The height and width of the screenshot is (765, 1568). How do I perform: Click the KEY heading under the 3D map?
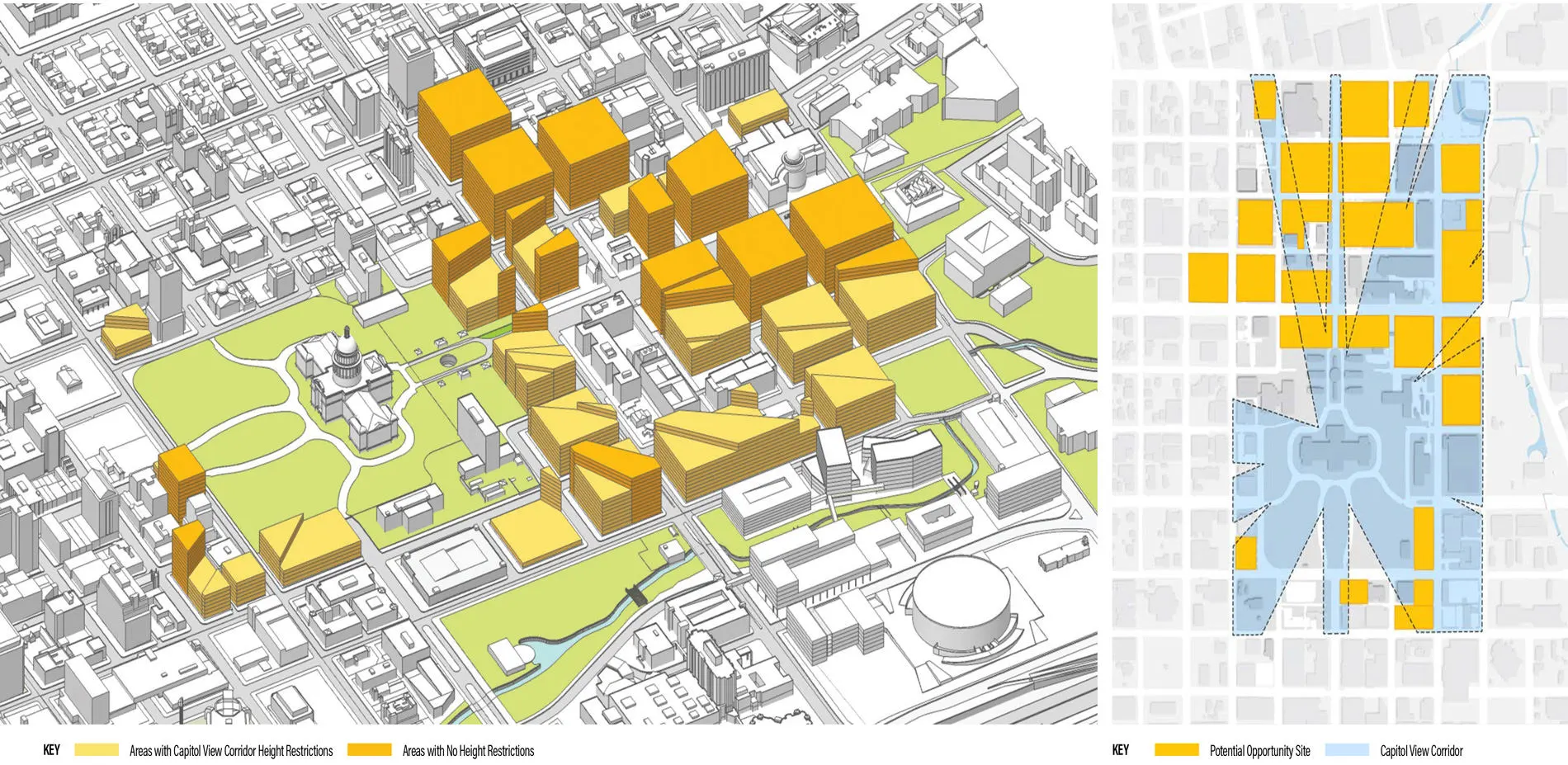tap(51, 750)
